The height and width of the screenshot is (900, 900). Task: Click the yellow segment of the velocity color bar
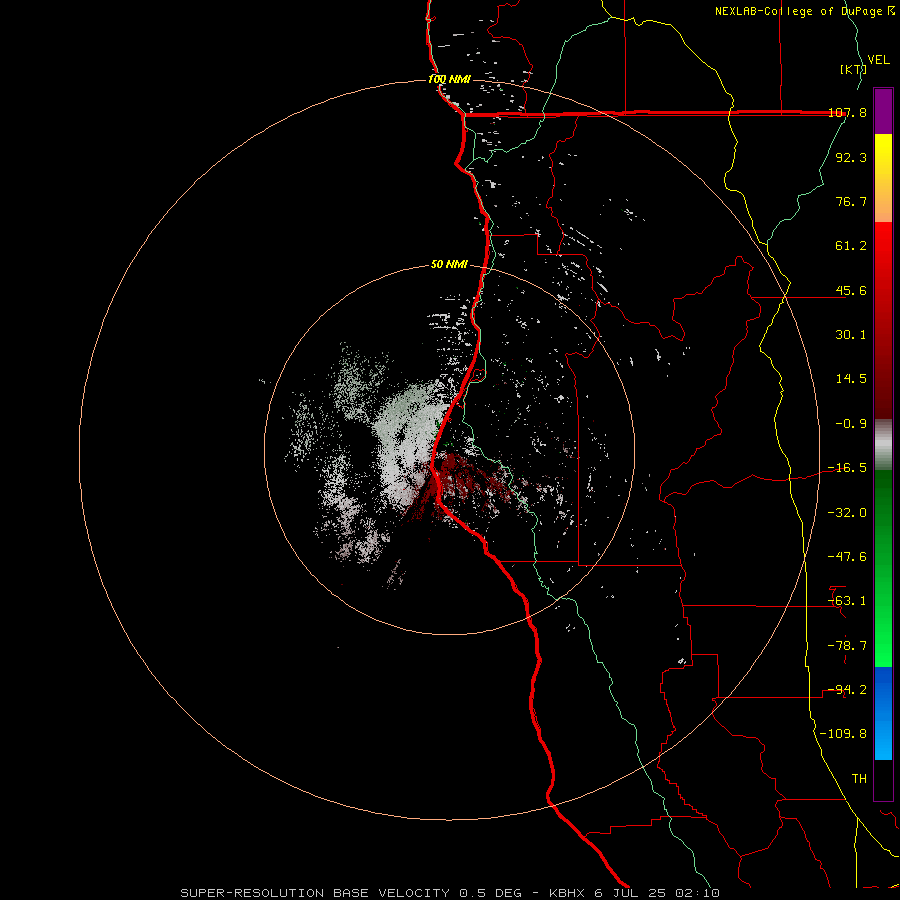[883, 178]
